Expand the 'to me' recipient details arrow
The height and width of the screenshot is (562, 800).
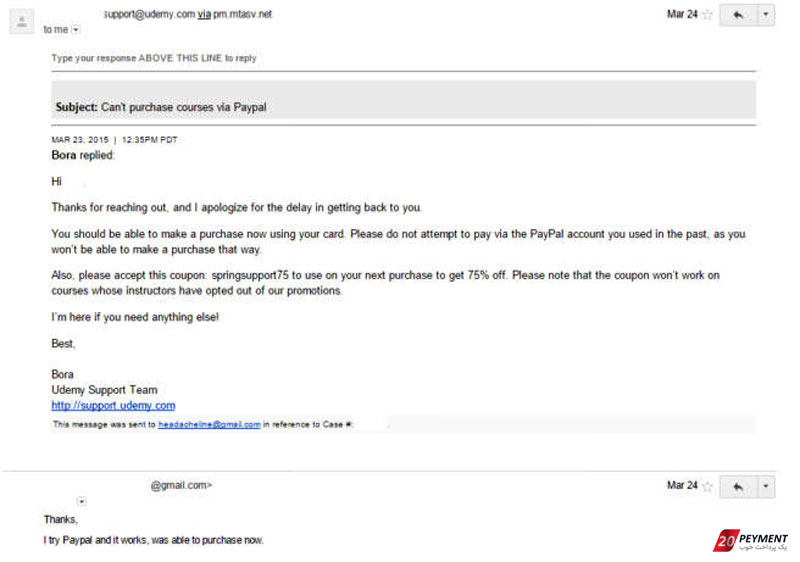(x=76, y=30)
